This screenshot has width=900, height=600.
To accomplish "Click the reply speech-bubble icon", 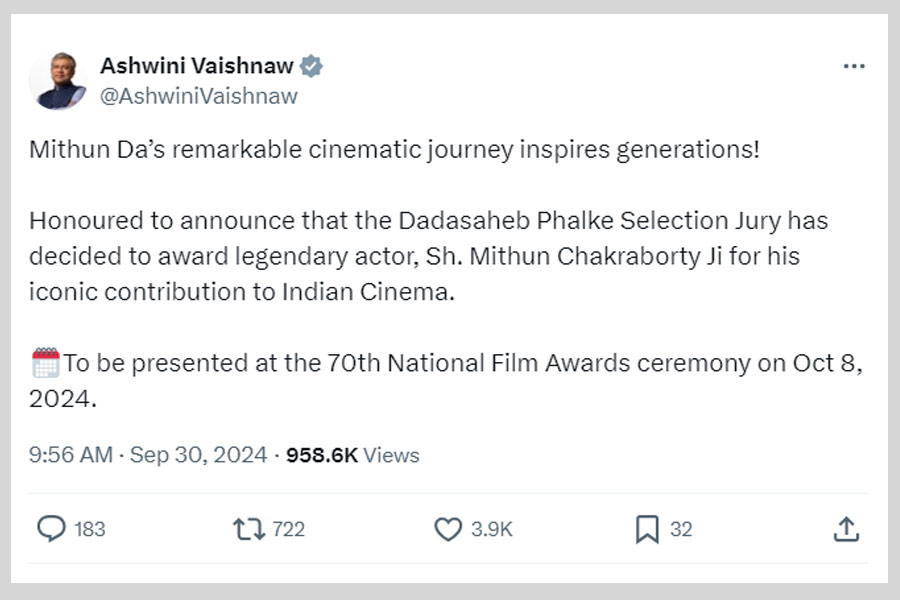I will click(x=50, y=529).
